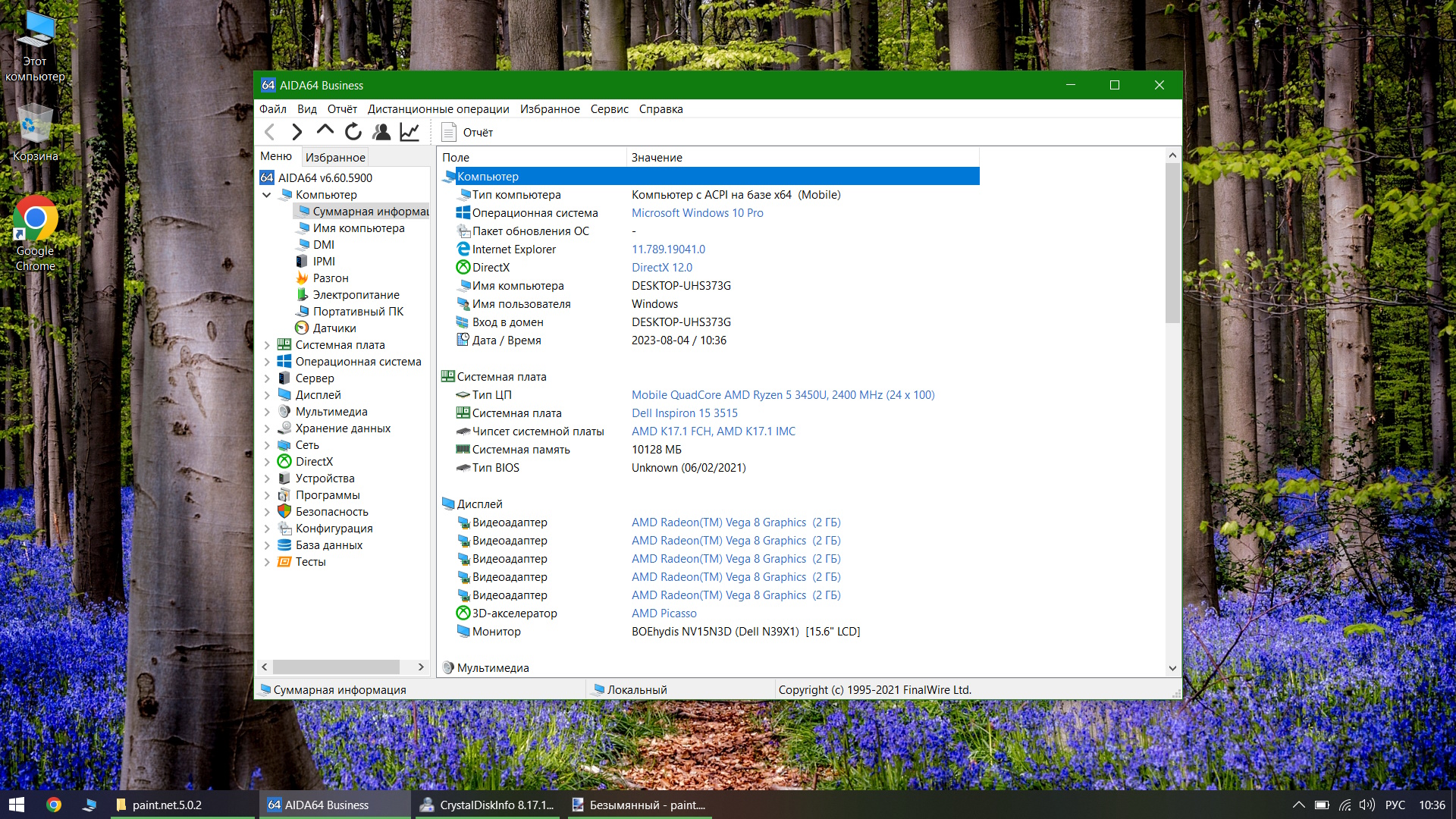This screenshot has width=1456, height=819.
Task: Click the graph chart toolbar icon
Action: click(x=409, y=132)
